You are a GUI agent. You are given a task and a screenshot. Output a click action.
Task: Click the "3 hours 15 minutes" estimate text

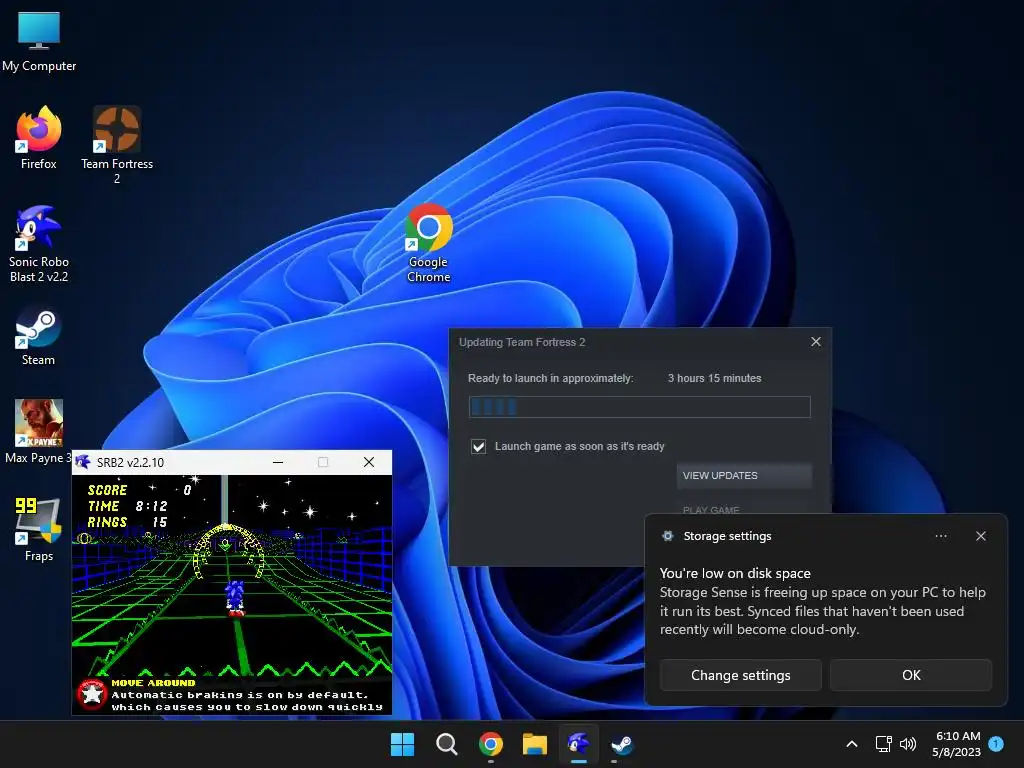pos(714,378)
